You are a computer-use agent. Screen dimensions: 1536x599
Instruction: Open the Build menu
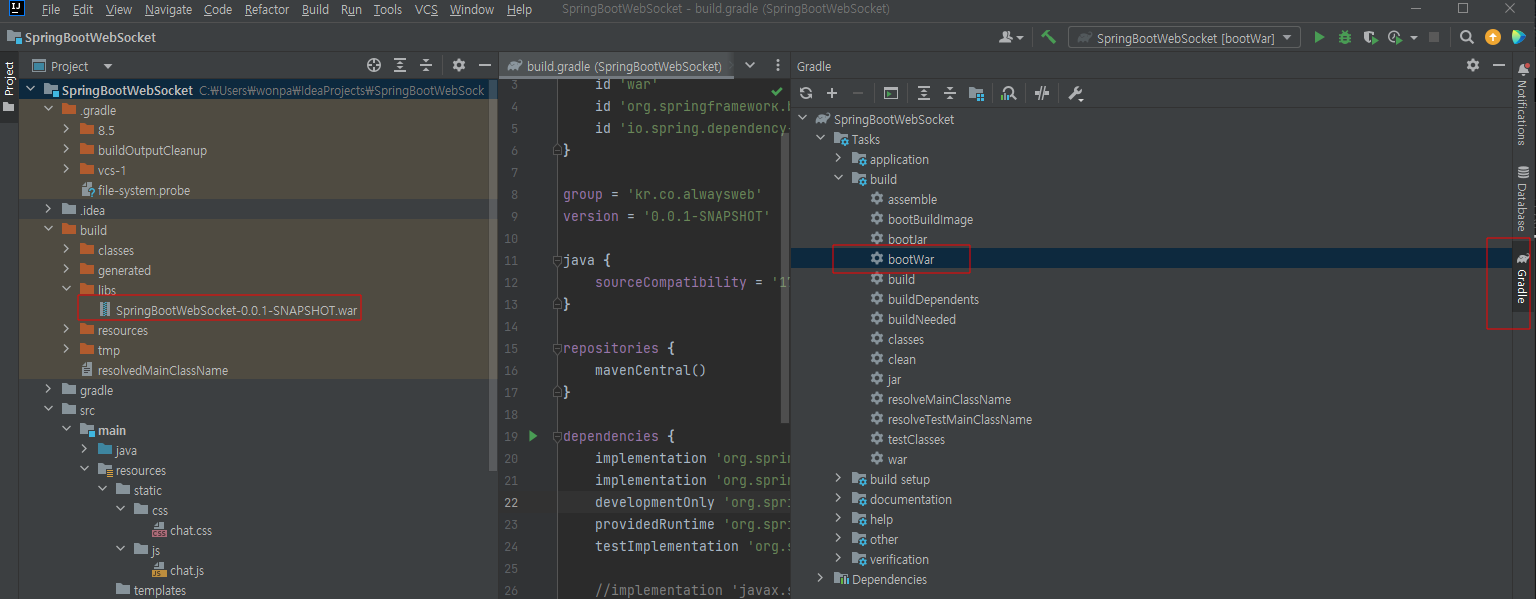pyautogui.click(x=315, y=9)
